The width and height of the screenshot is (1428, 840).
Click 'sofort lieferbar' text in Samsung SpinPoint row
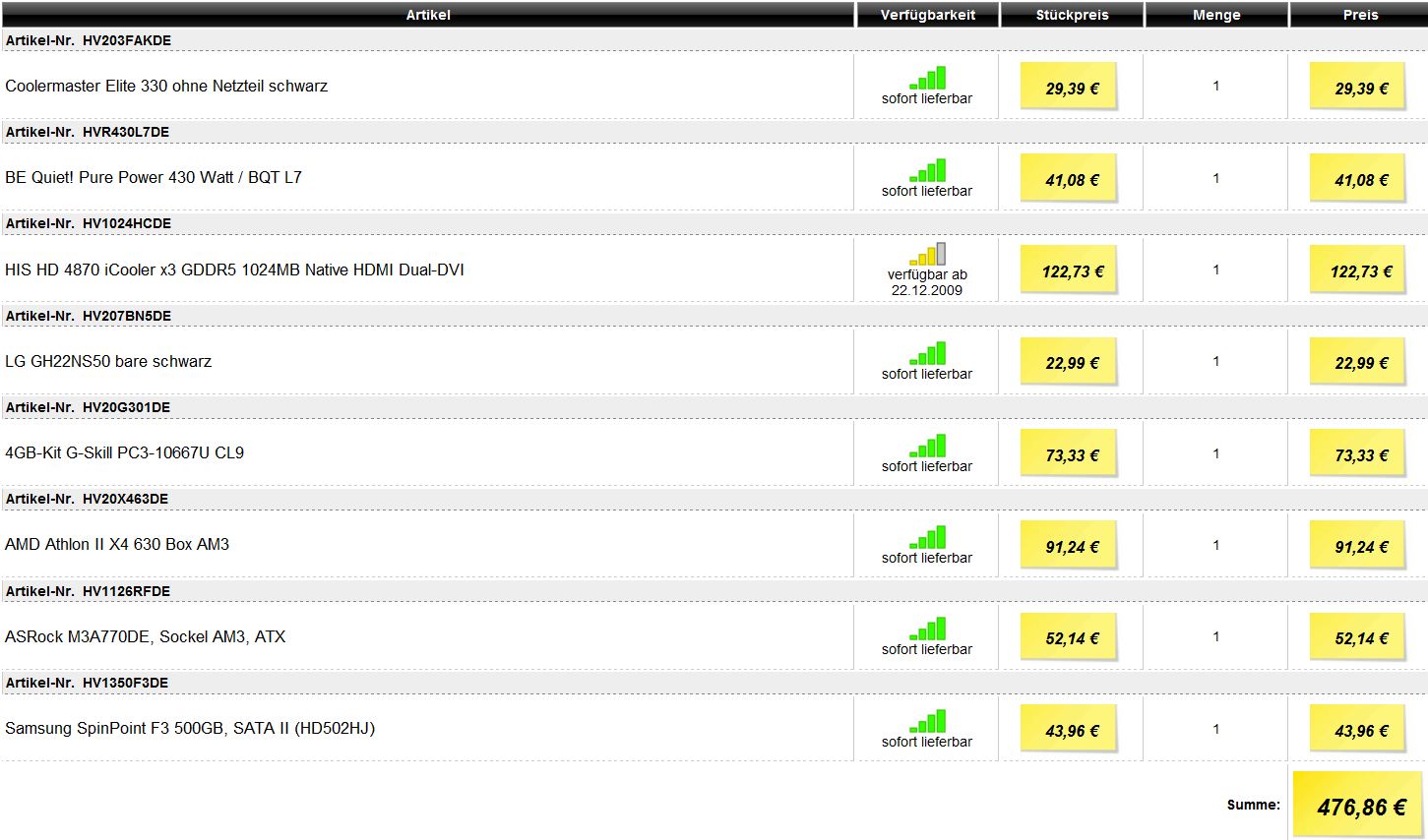coord(927,742)
